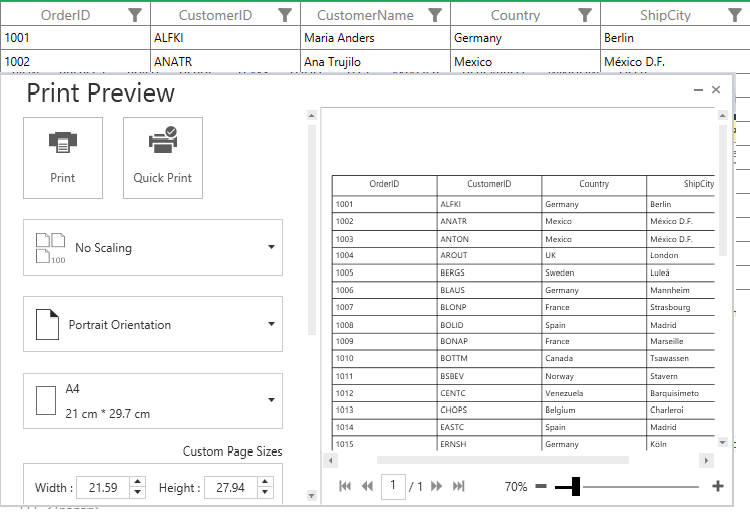Decrease the Width value with down arrow
Screen dimensions: 750x522
[x=138, y=492]
